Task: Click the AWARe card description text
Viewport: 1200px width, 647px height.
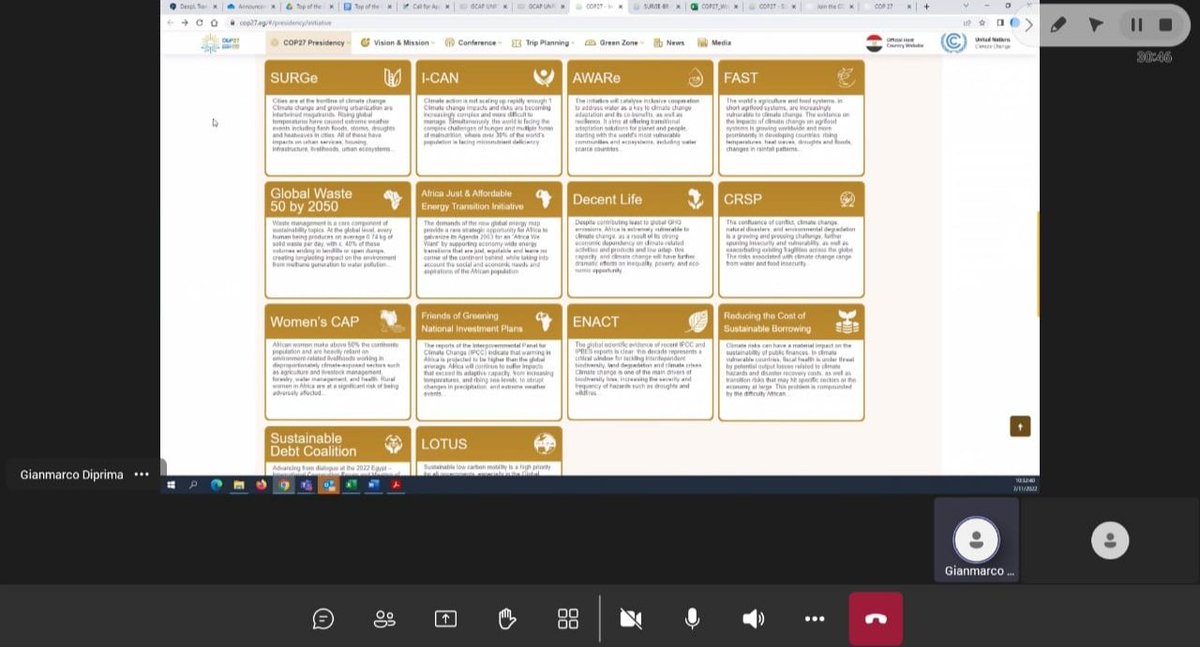Action: pyautogui.click(x=638, y=124)
